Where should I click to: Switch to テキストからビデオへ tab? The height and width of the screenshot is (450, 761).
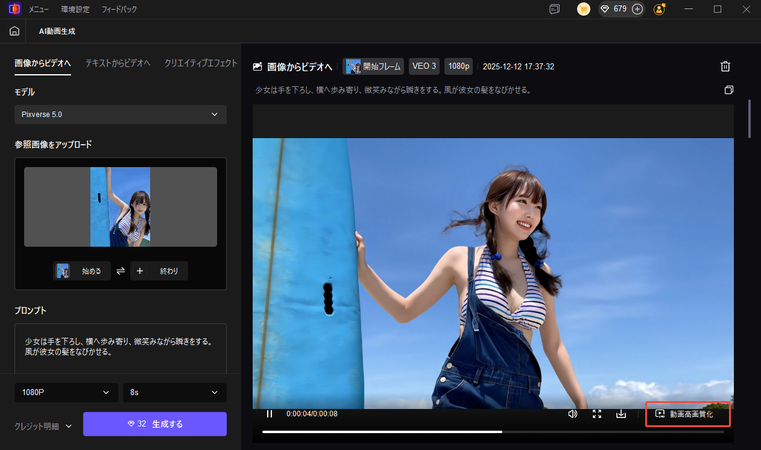tap(118, 63)
